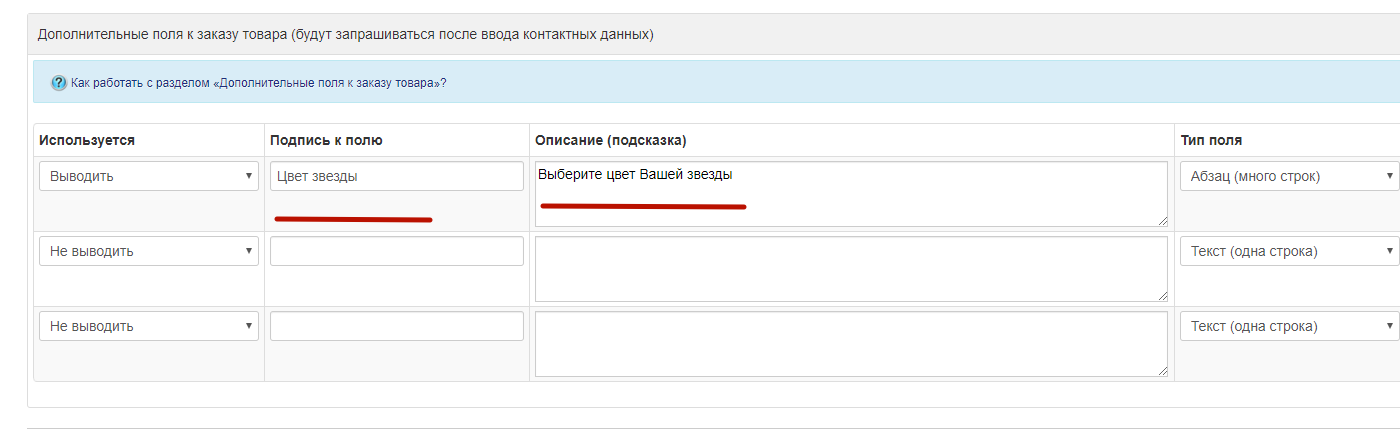
Task: Click the «Цвет звезды» label input field
Action: pos(396,176)
